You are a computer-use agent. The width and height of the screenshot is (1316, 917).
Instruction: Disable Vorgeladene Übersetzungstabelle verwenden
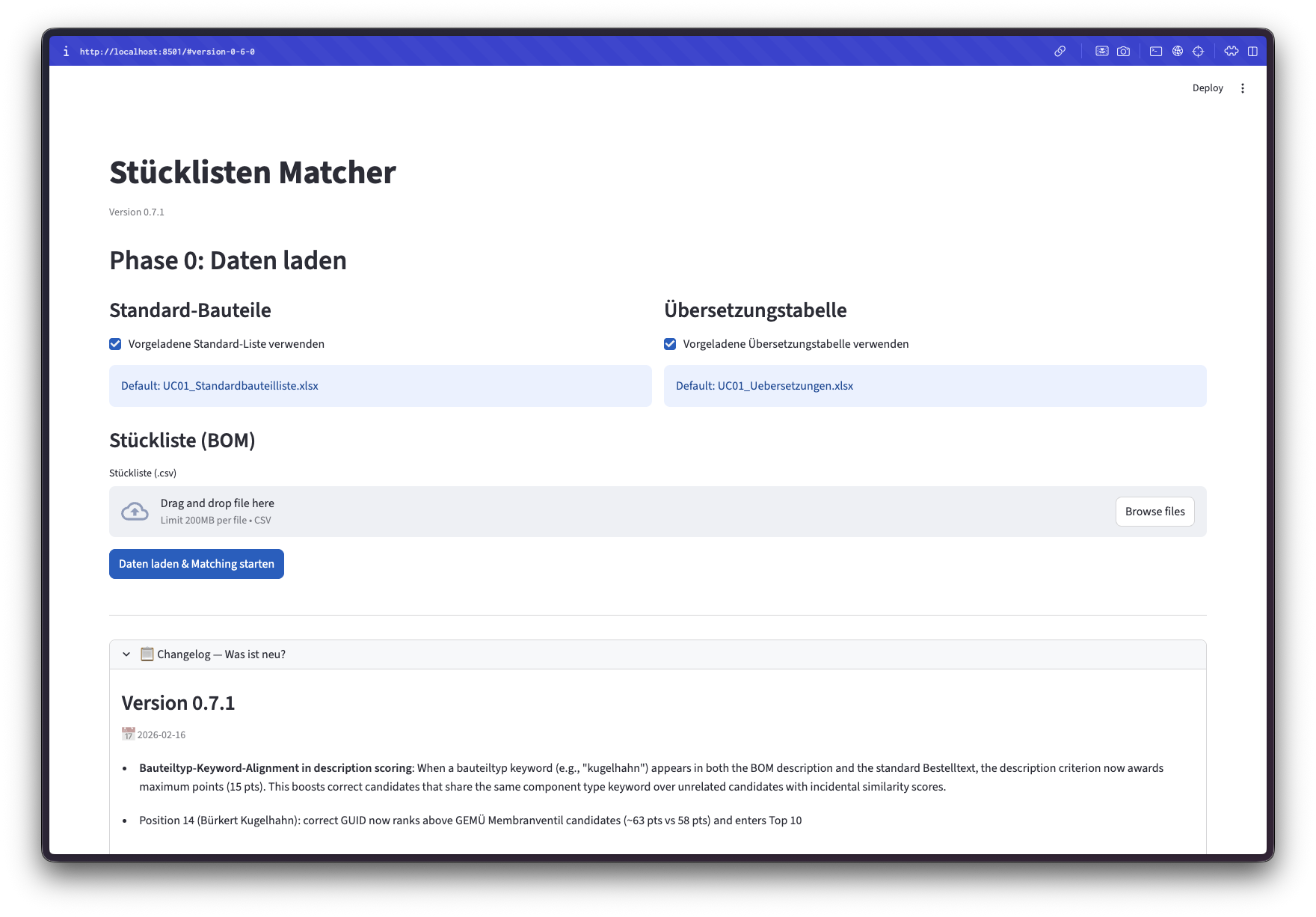668,343
